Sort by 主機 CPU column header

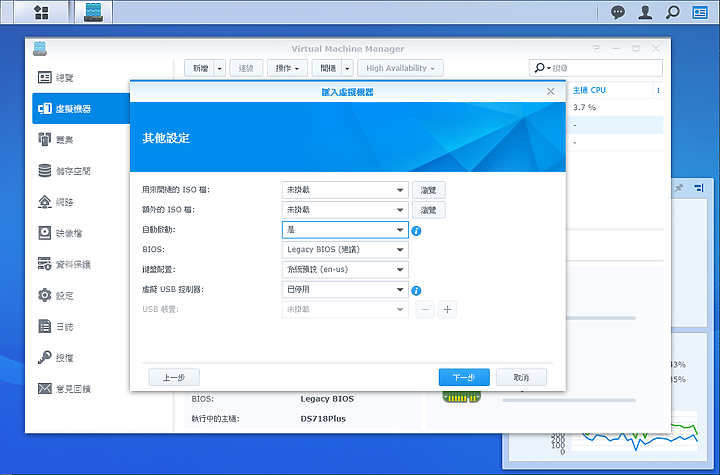pos(589,90)
